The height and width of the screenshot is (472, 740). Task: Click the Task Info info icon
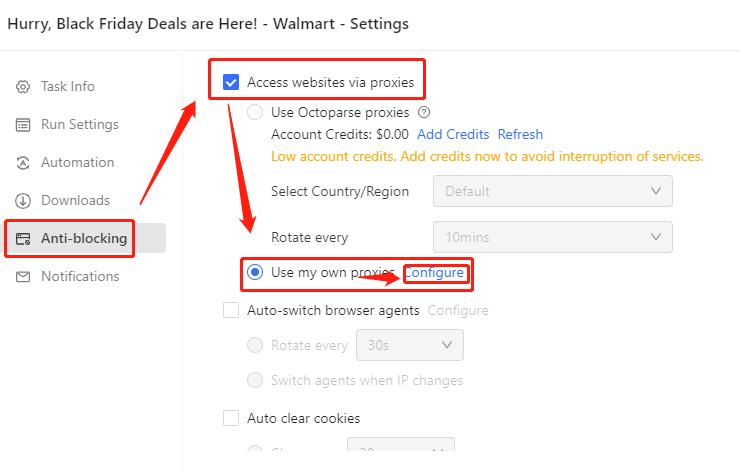23,87
